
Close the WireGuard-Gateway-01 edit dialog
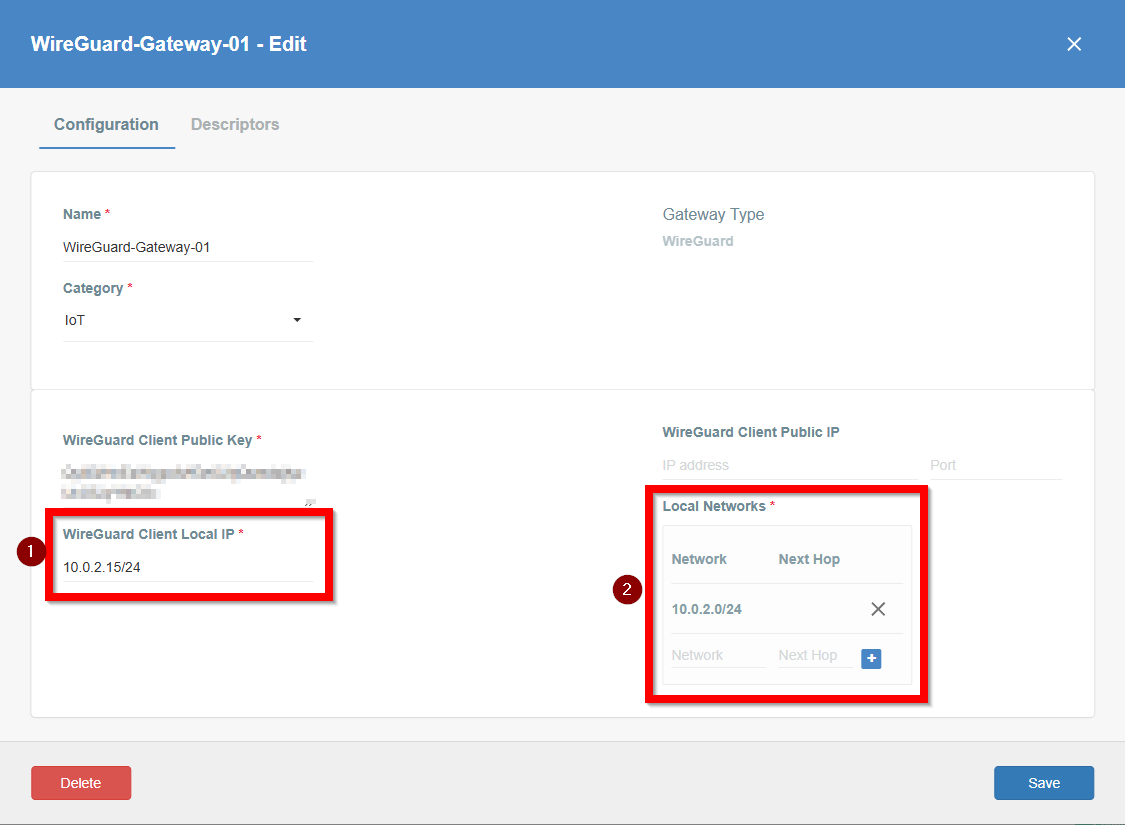point(1073,44)
